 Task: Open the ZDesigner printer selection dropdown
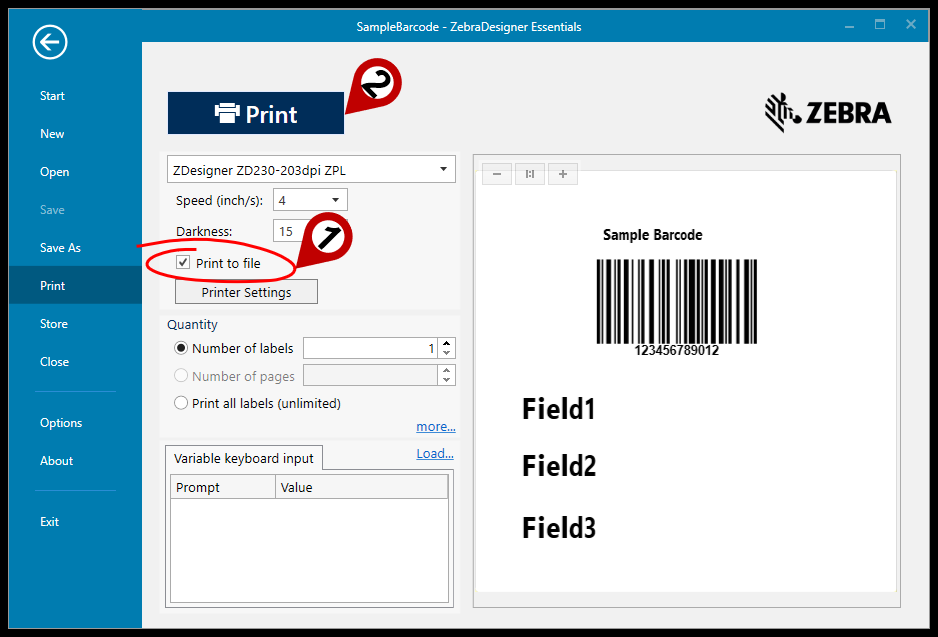tap(443, 170)
